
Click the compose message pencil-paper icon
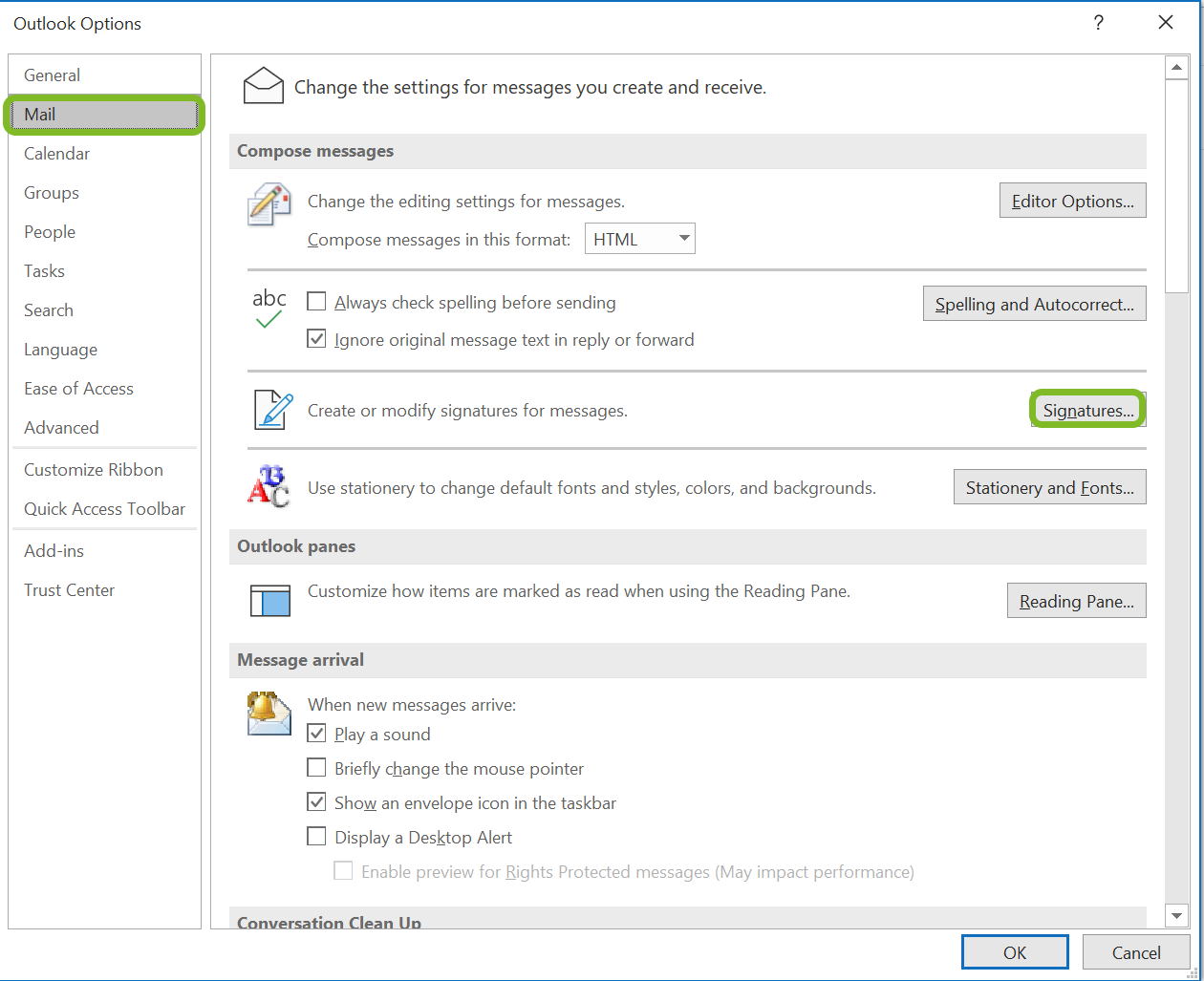coord(269,204)
